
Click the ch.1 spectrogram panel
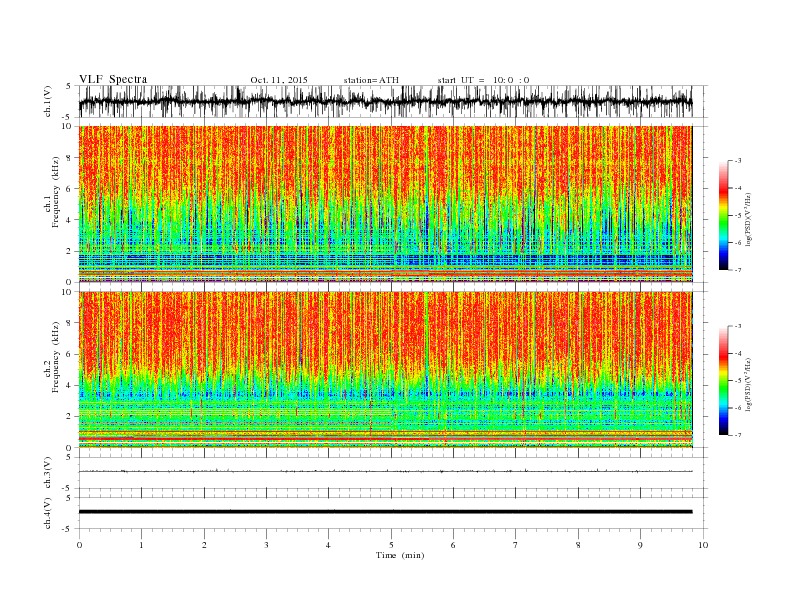pos(385,204)
